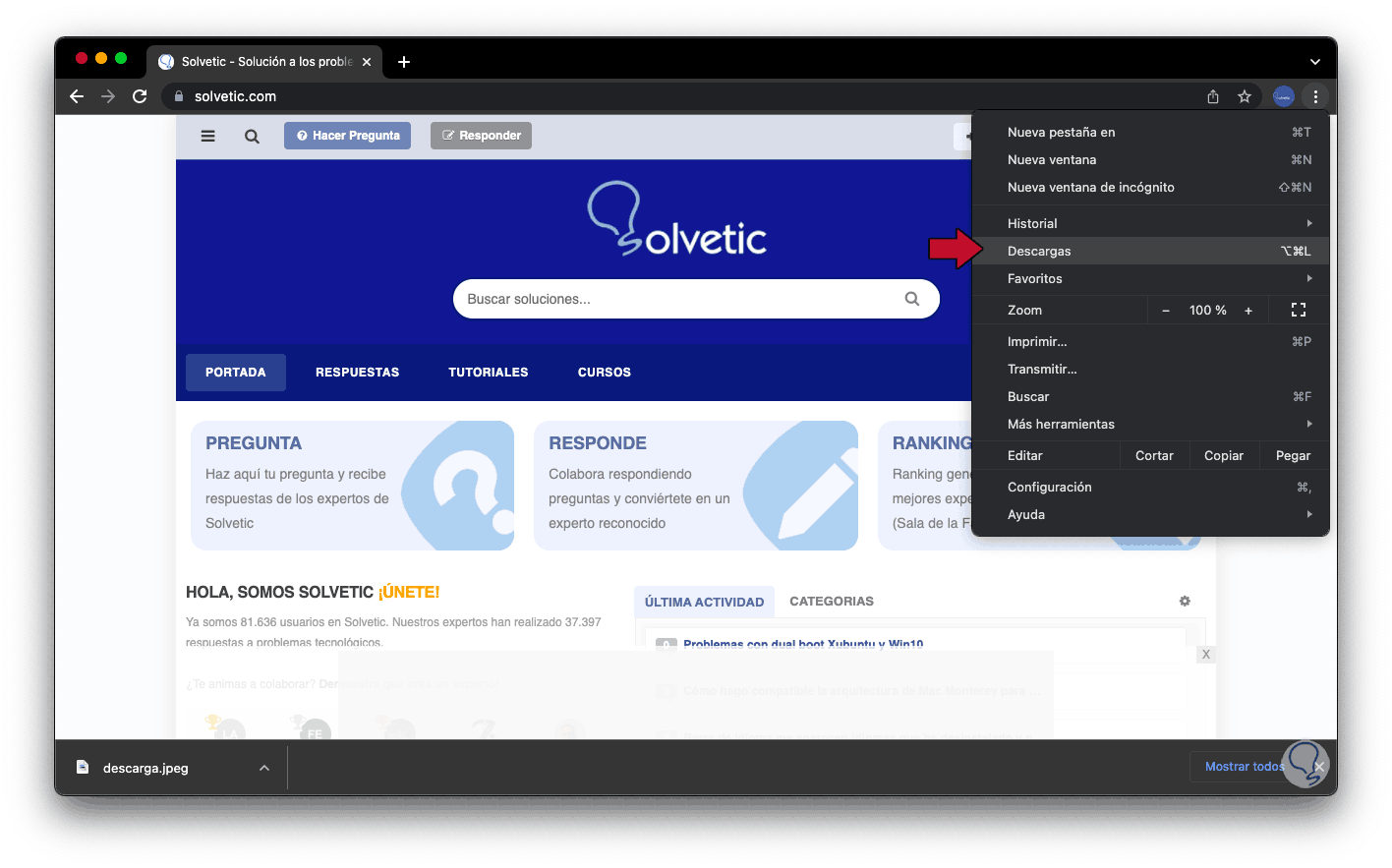Click Mostrar todos in the downloads bar

pyautogui.click(x=1245, y=767)
